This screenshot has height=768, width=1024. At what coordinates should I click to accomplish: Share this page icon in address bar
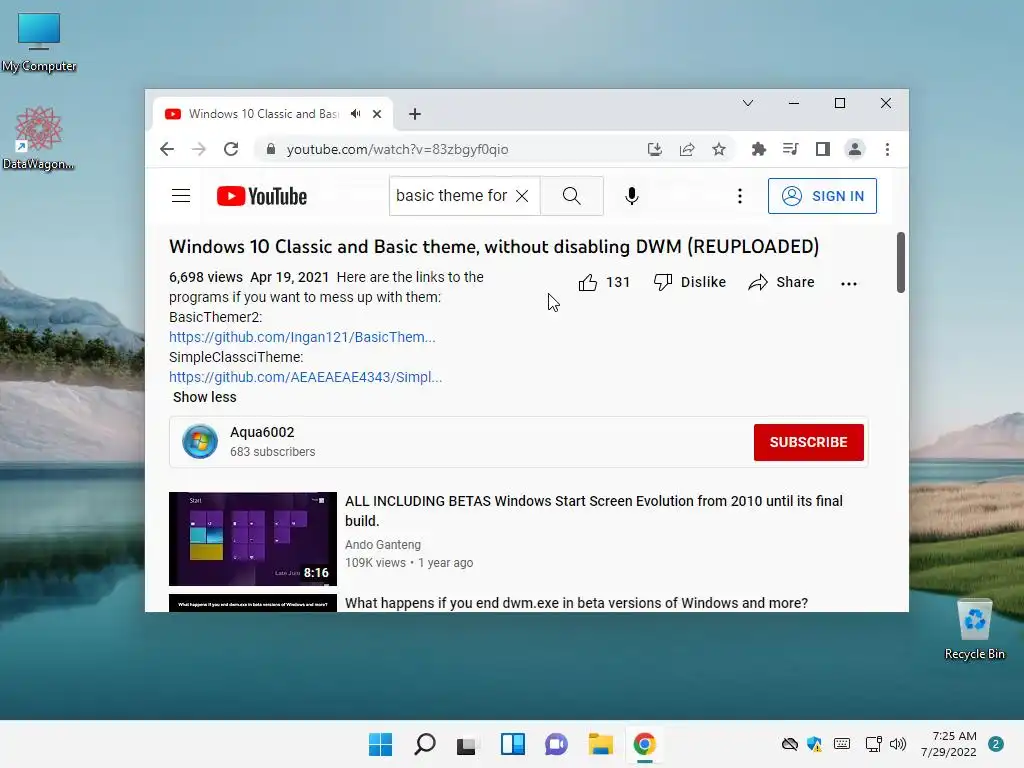[687, 150]
